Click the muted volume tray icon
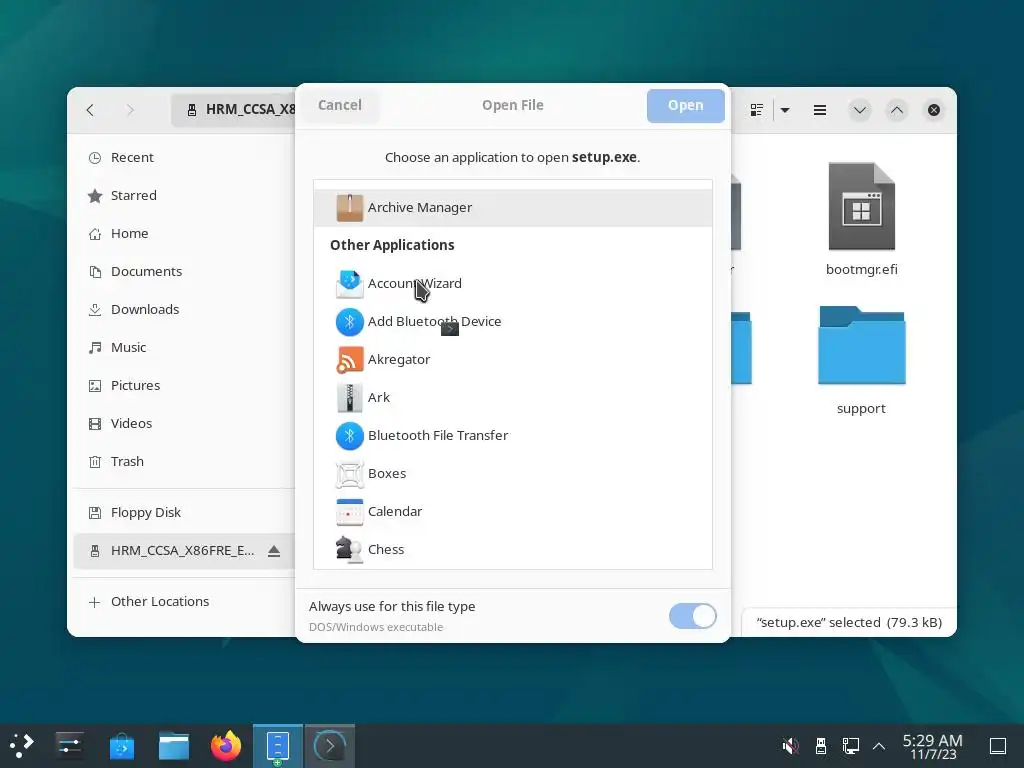Image resolution: width=1024 pixels, height=768 pixels. pyautogui.click(x=790, y=746)
